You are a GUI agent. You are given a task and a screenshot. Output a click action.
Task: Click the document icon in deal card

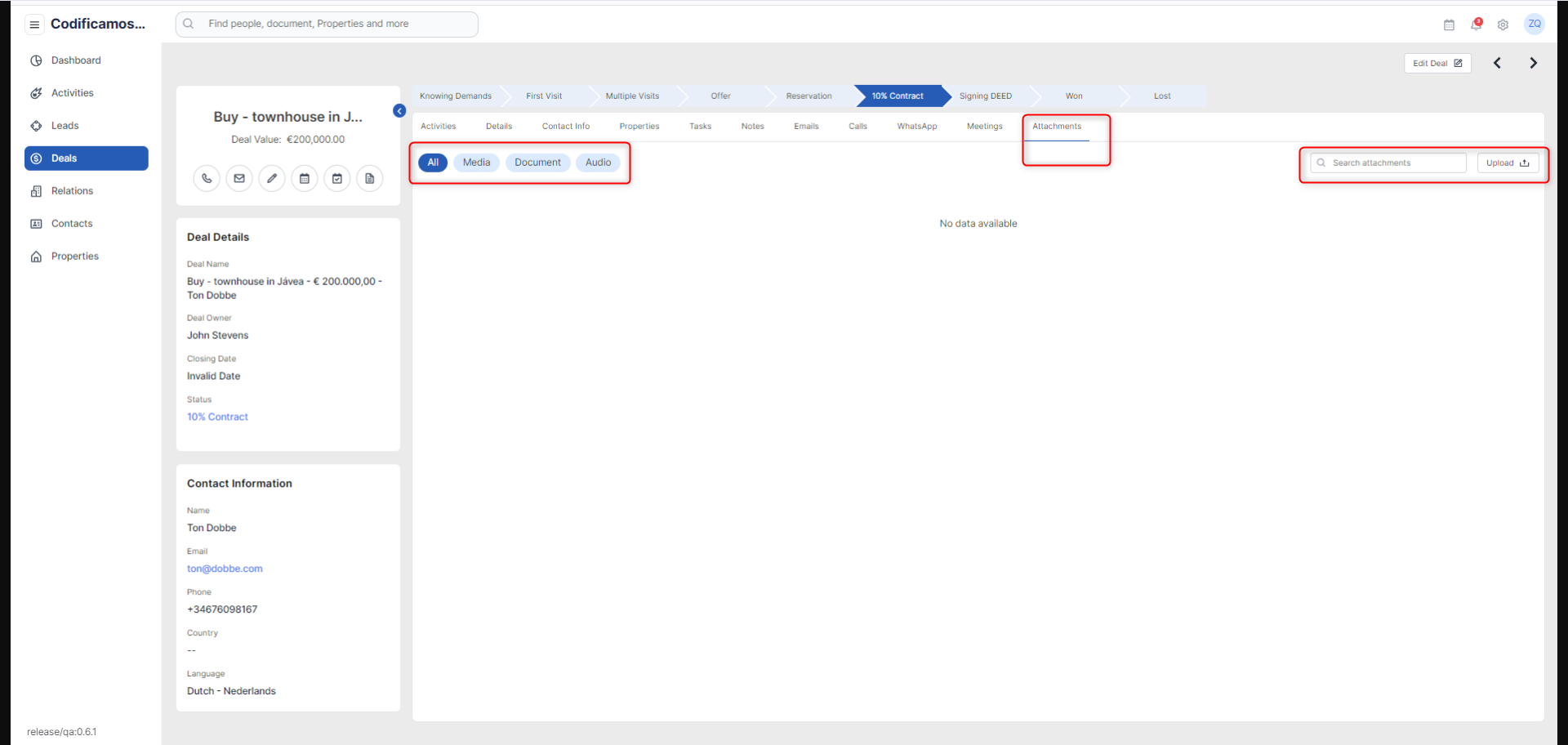[370, 178]
